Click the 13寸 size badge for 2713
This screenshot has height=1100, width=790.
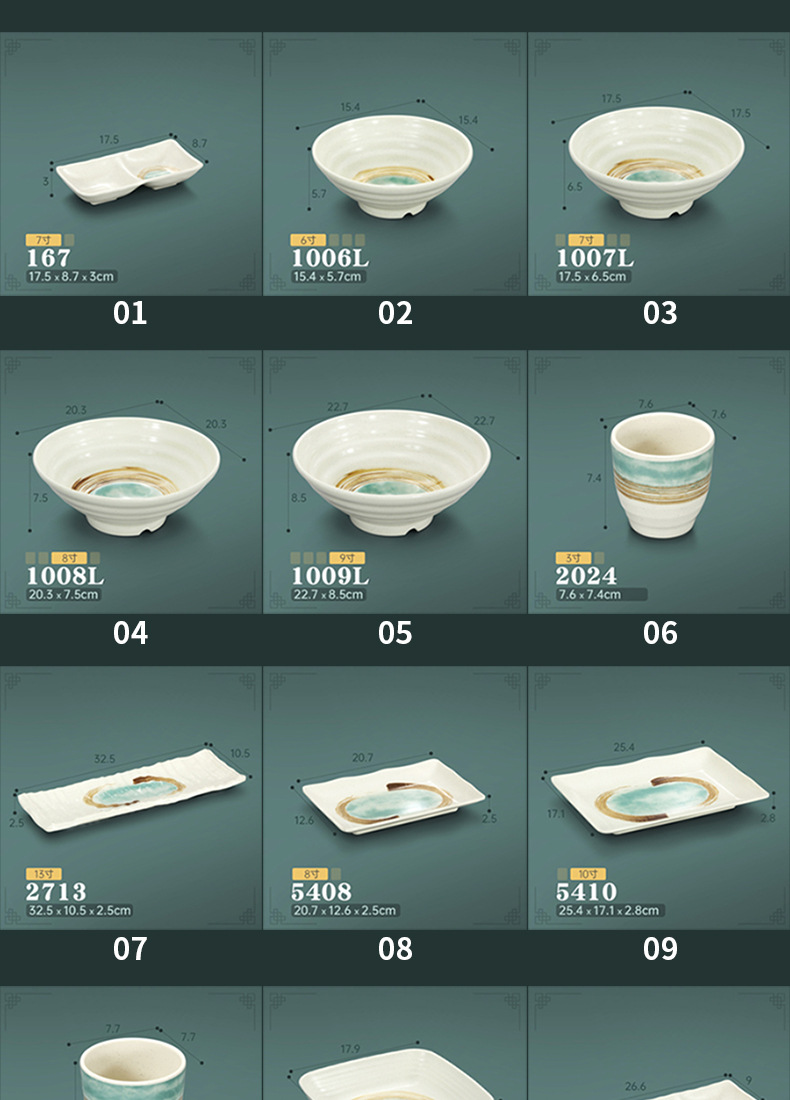[43, 874]
